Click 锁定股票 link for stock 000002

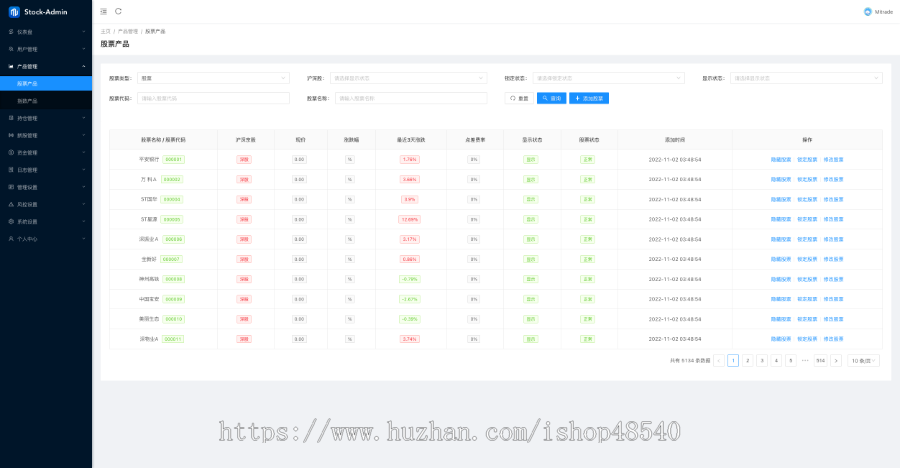point(807,180)
